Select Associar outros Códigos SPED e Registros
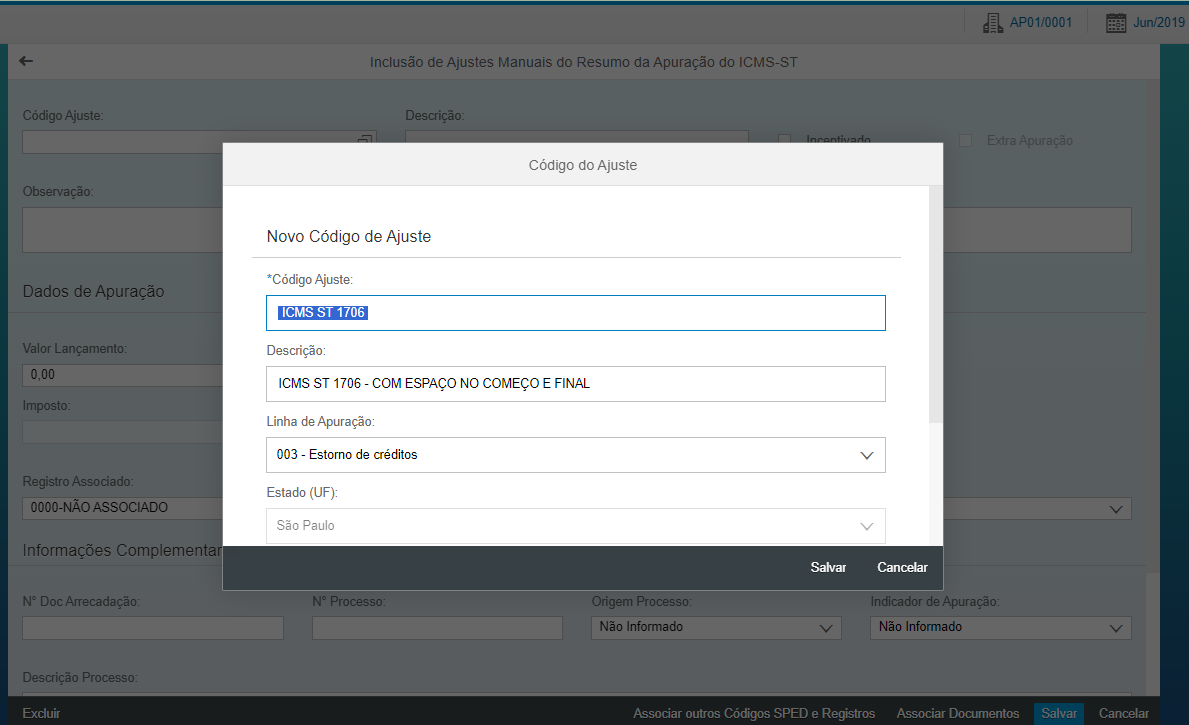The width and height of the screenshot is (1189, 725). tap(754, 713)
